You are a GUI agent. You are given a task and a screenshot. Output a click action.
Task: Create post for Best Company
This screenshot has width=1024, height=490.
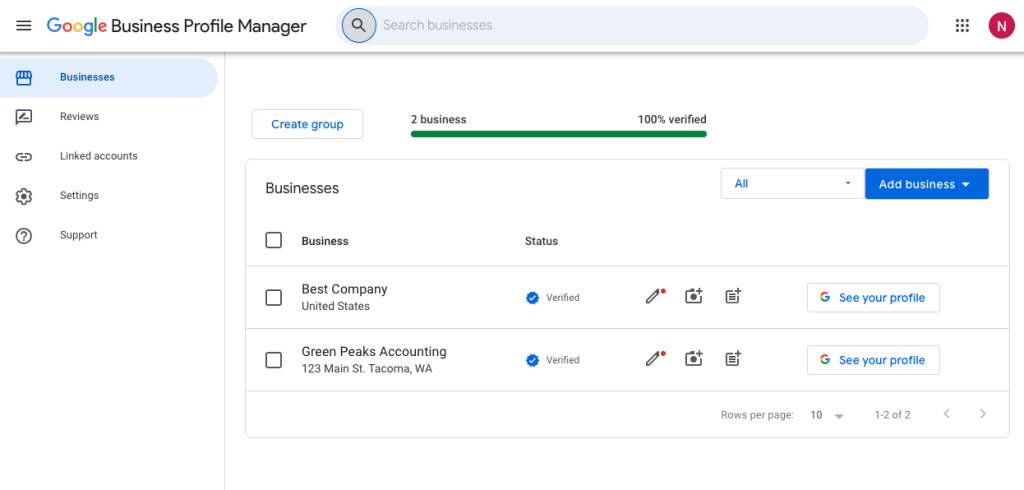(x=733, y=296)
